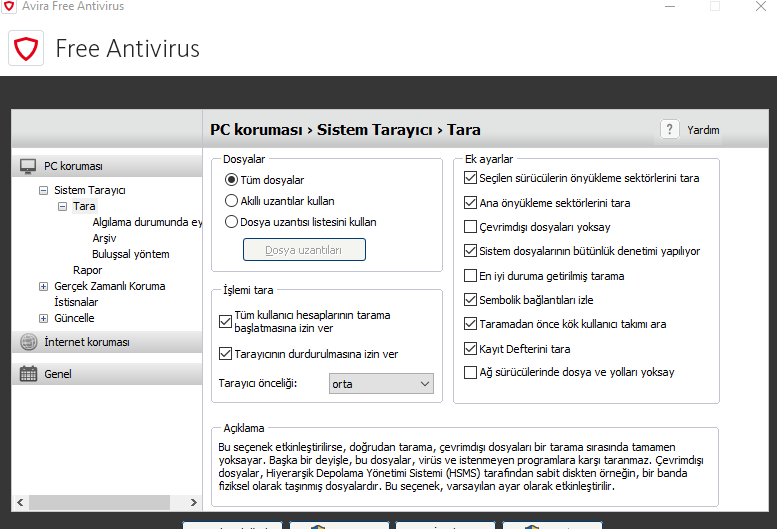Select the Güncelle tree item
This screenshot has height=529, width=777.
[x=74, y=318]
